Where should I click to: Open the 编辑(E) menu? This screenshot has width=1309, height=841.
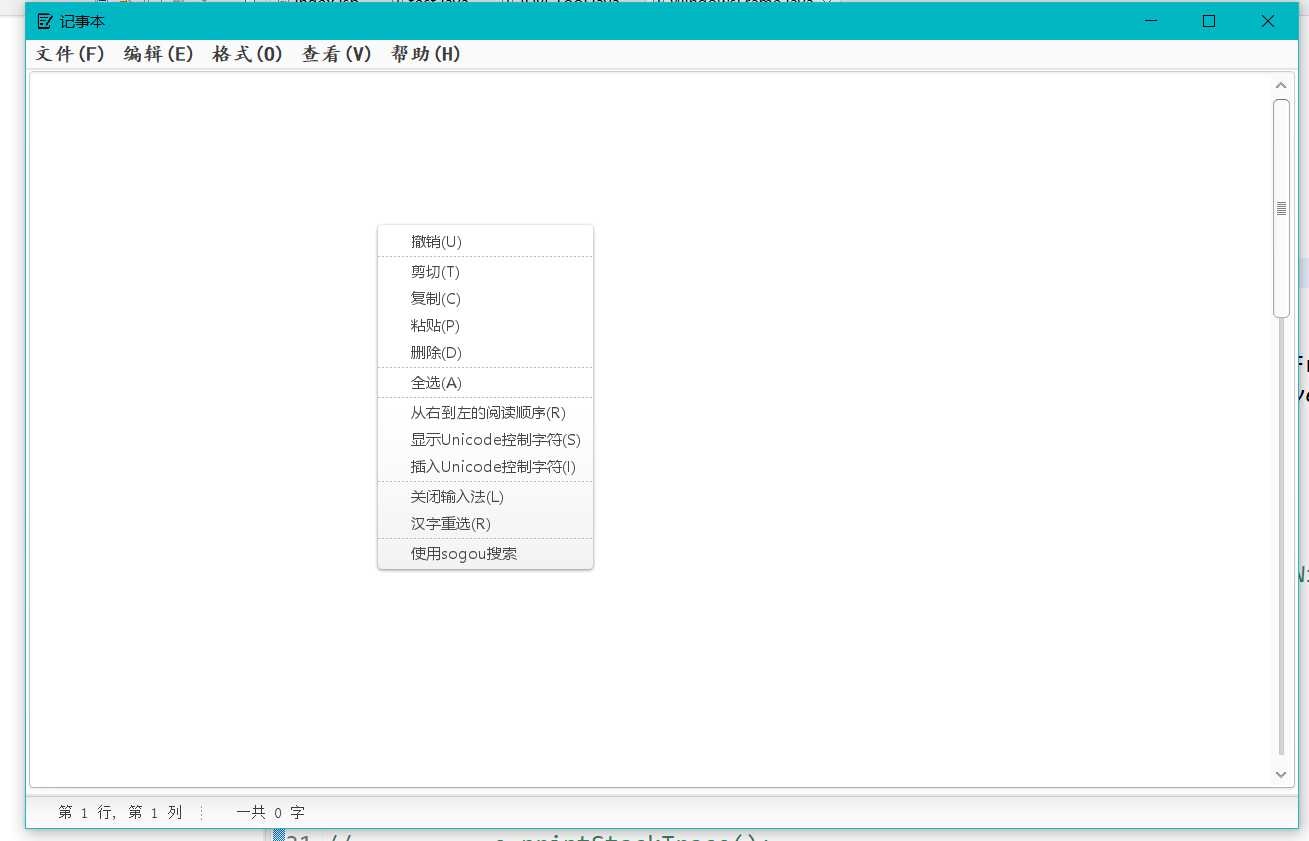coord(158,54)
